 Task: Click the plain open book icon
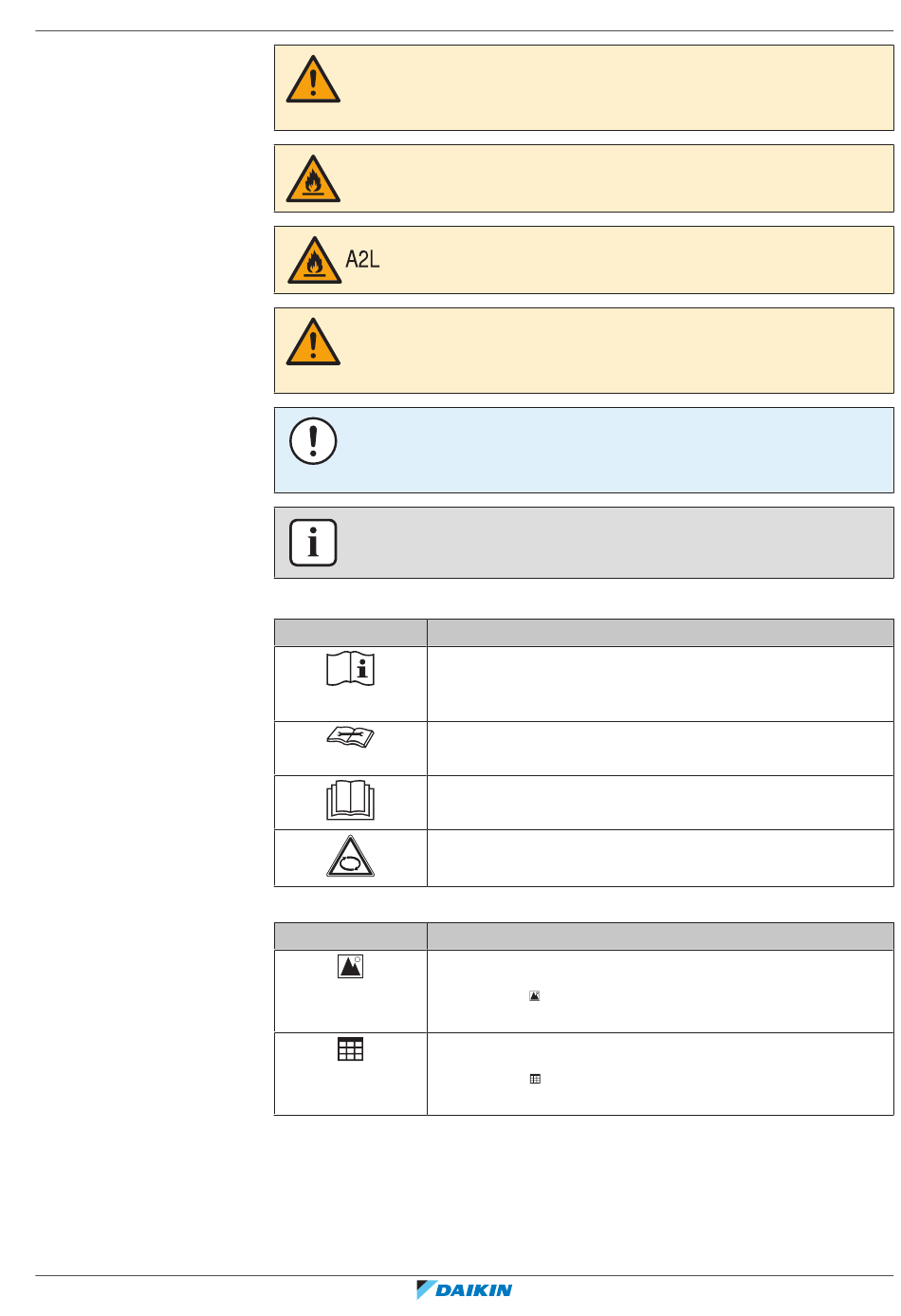click(351, 801)
